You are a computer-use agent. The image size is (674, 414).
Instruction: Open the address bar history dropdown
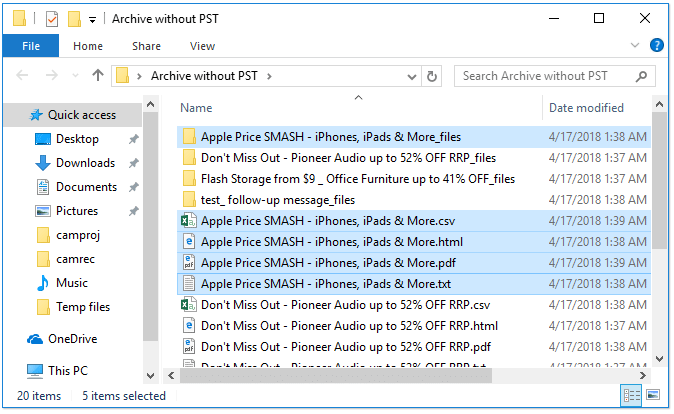(x=411, y=77)
